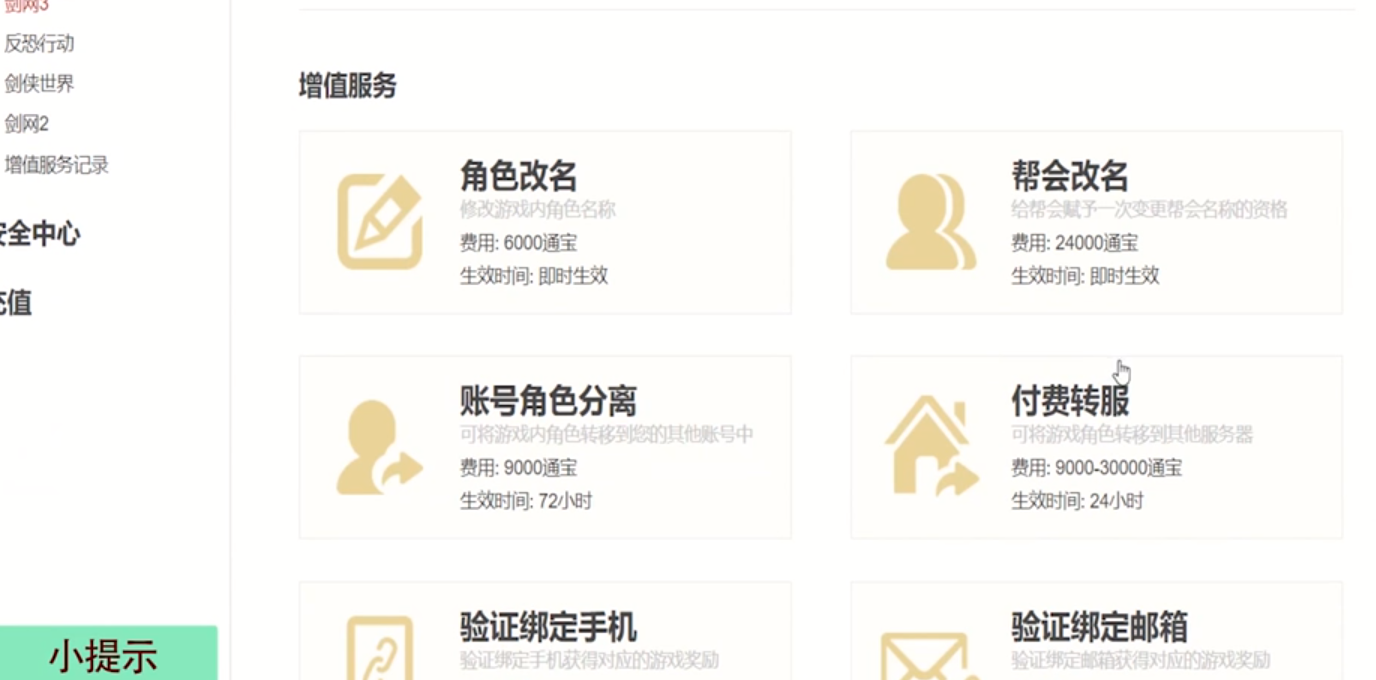This screenshot has height=680, width=1376.
Task: Click the 修改游戏内角色名称 description text
Action: (537, 210)
